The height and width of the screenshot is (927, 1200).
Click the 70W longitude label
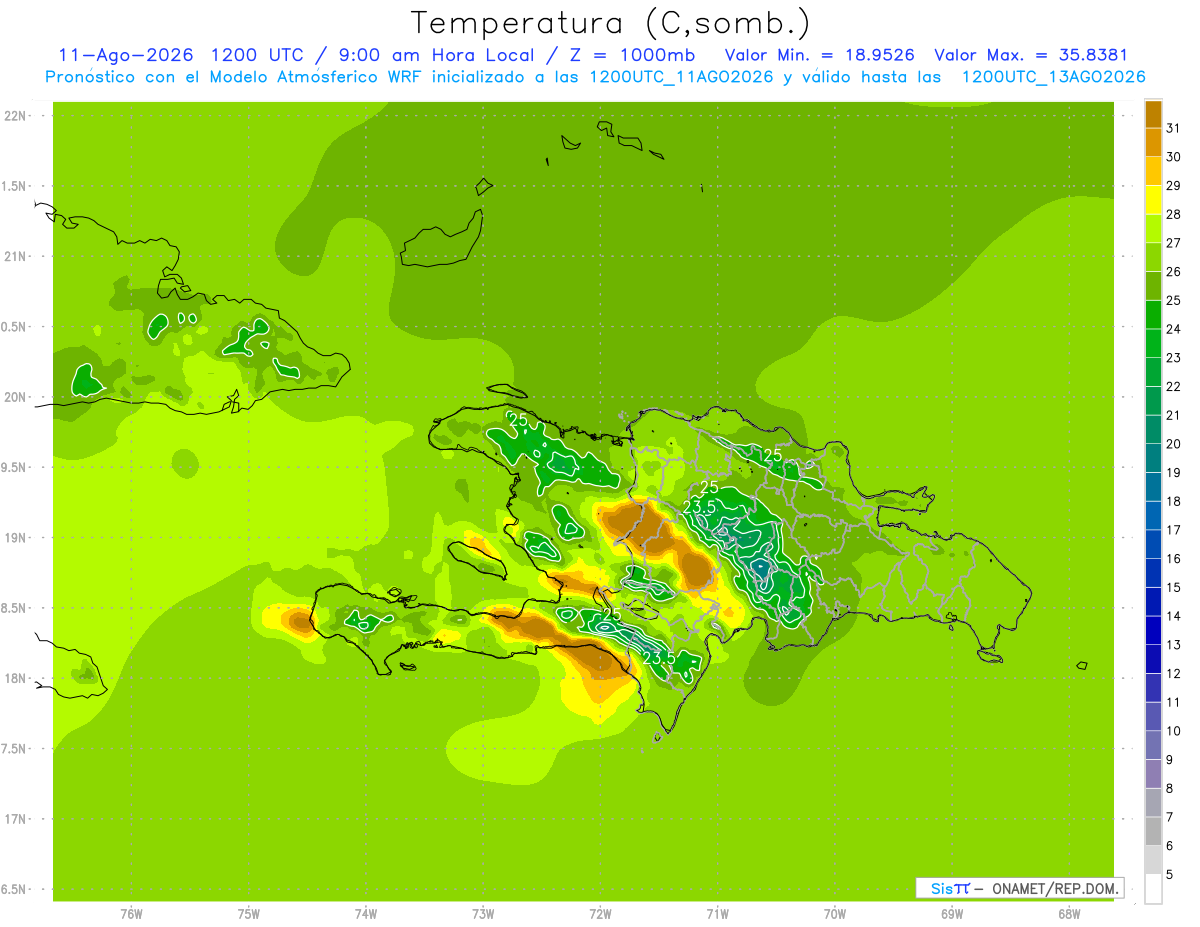835,913
